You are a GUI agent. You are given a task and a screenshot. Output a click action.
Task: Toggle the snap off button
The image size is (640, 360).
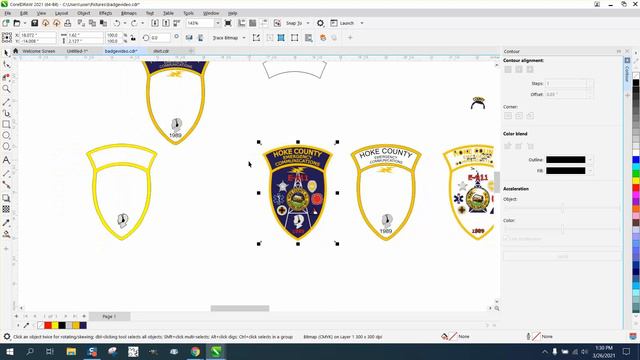pyautogui.click(x=277, y=23)
